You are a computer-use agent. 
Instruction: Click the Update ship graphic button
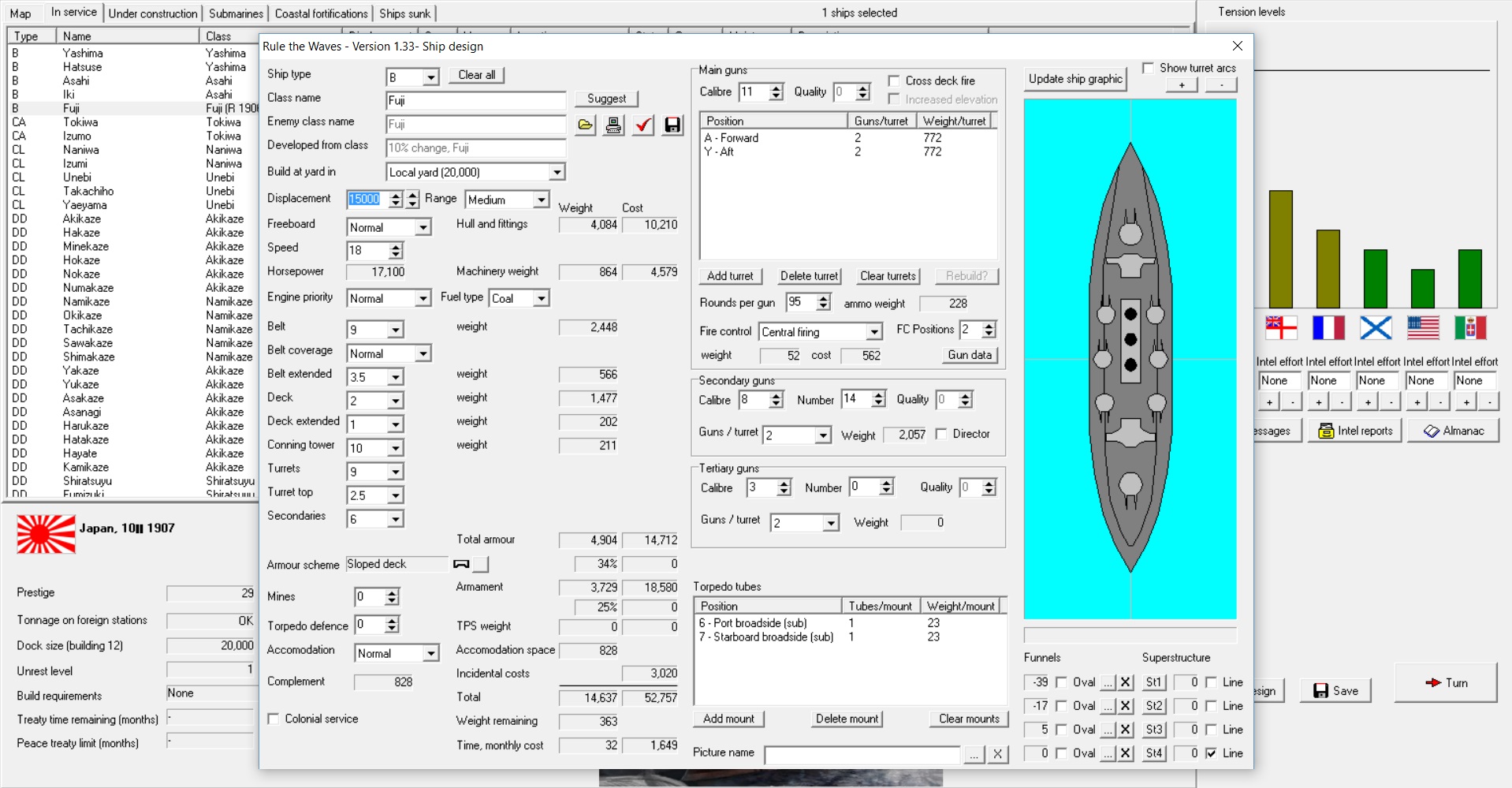[1075, 79]
